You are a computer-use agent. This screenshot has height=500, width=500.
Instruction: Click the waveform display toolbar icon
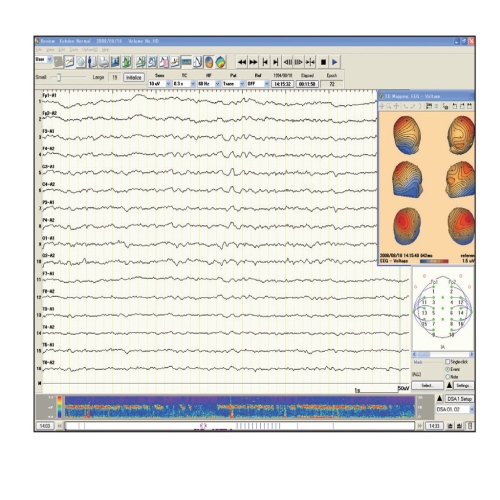[70, 62]
